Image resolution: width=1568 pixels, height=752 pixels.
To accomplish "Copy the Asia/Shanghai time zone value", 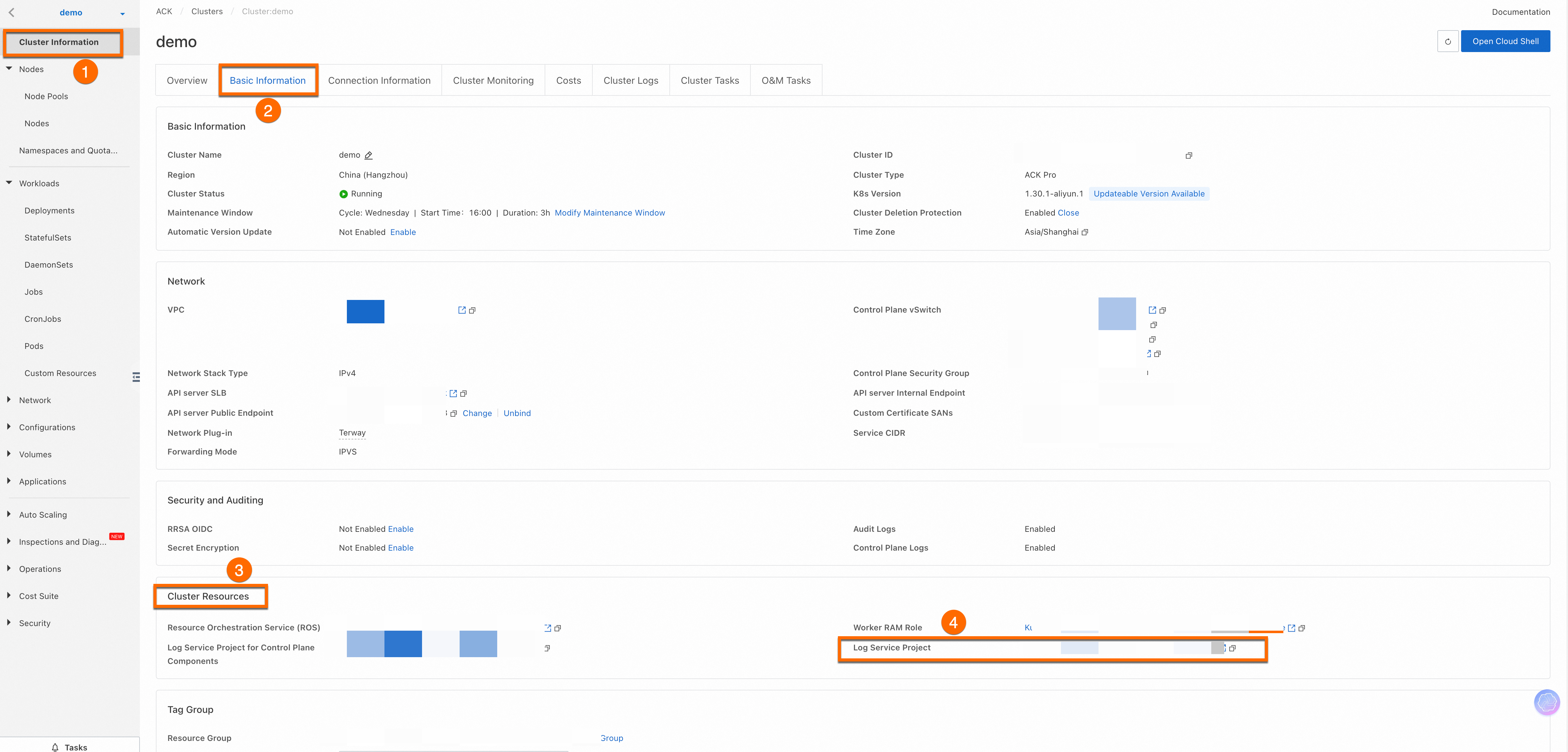I will click(1085, 232).
